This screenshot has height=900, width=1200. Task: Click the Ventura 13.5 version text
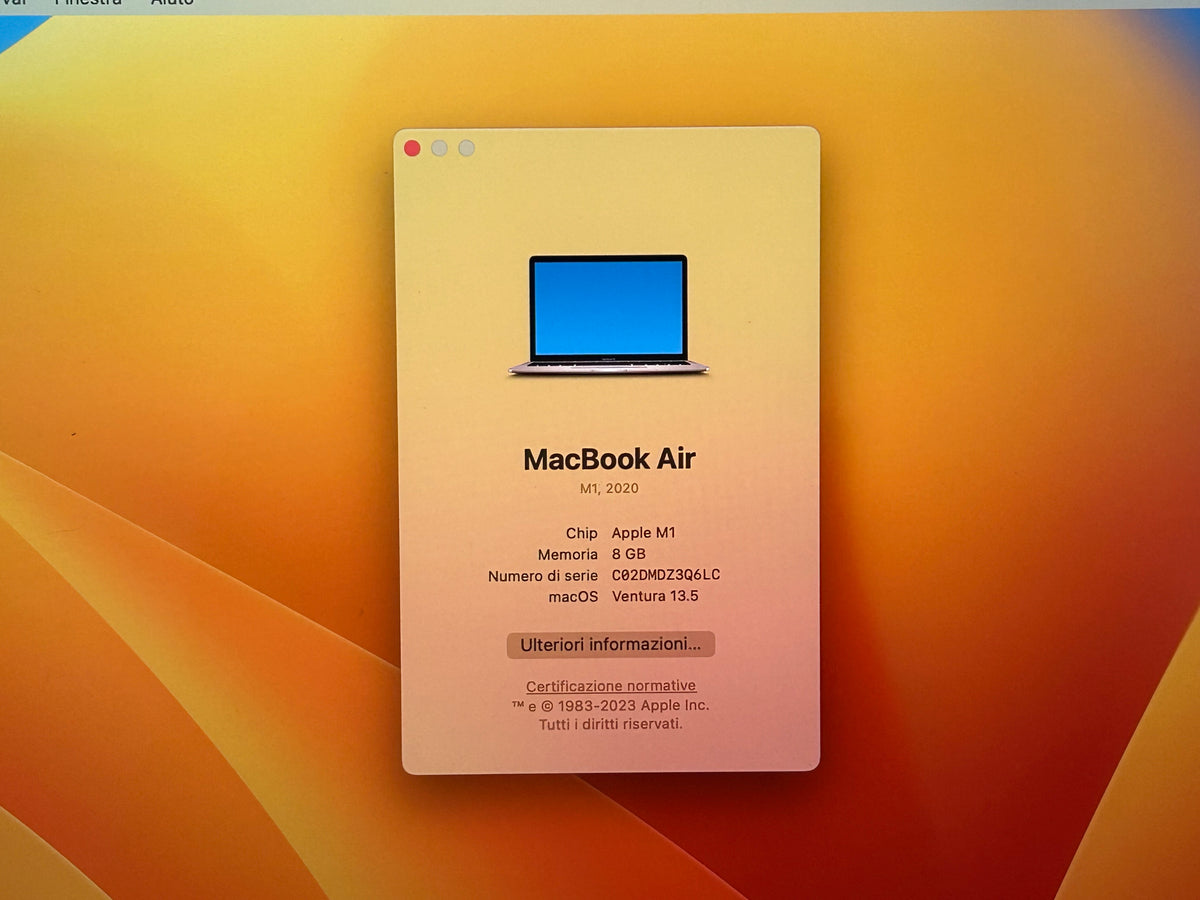pyautogui.click(x=655, y=596)
